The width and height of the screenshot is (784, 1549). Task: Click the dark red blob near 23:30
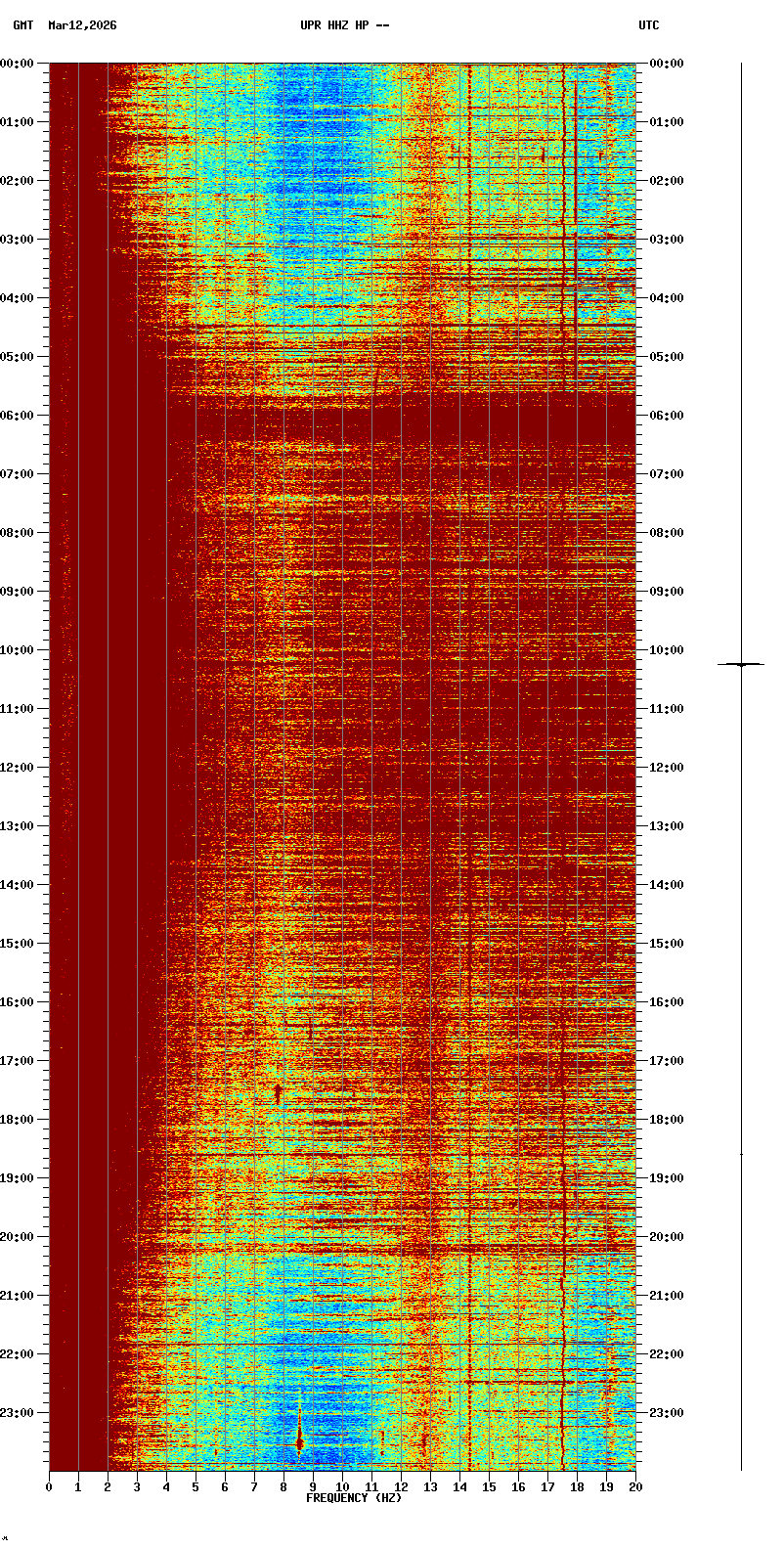coord(299,1436)
